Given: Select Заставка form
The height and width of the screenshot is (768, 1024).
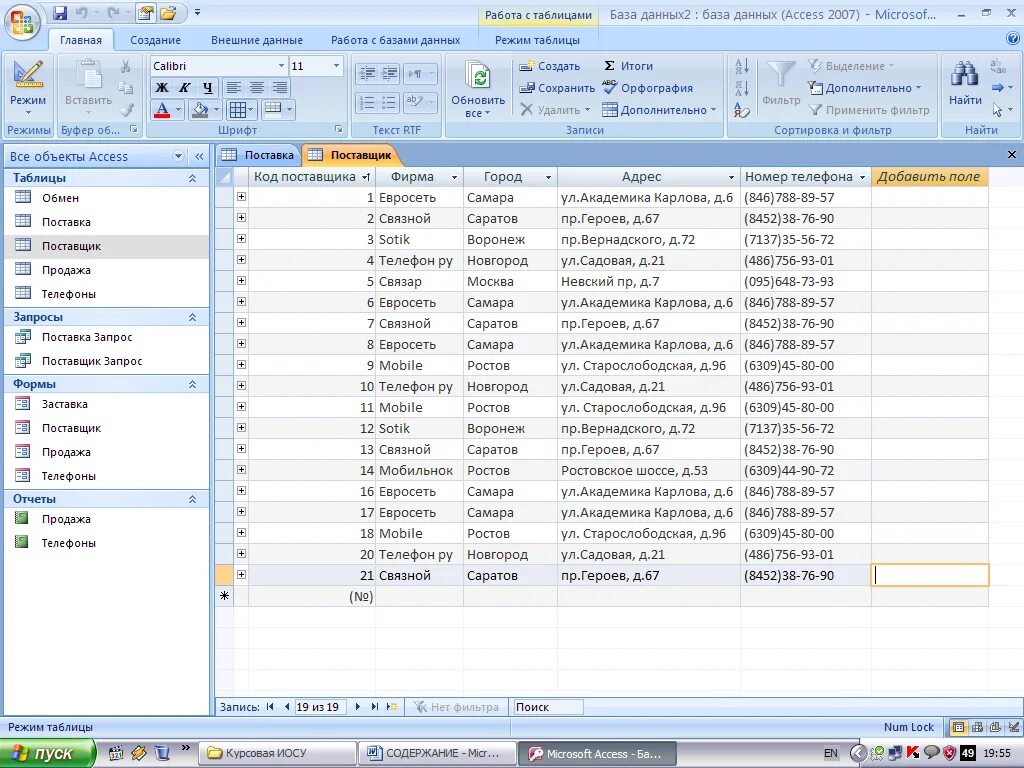Looking at the screenshot, I should (x=107, y=404).
